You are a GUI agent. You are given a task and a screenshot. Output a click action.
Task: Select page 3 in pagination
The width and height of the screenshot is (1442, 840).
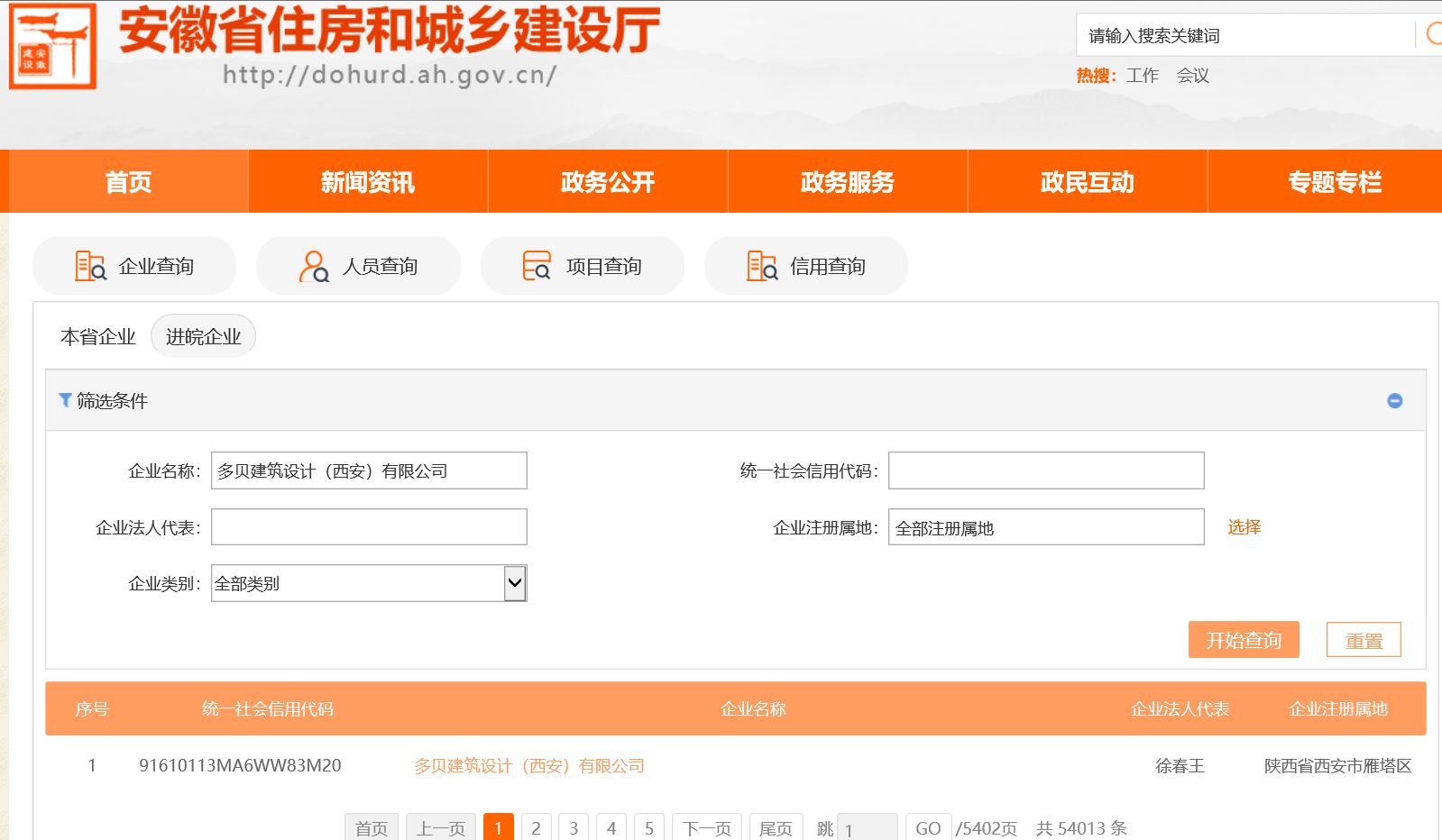pos(574,827)
